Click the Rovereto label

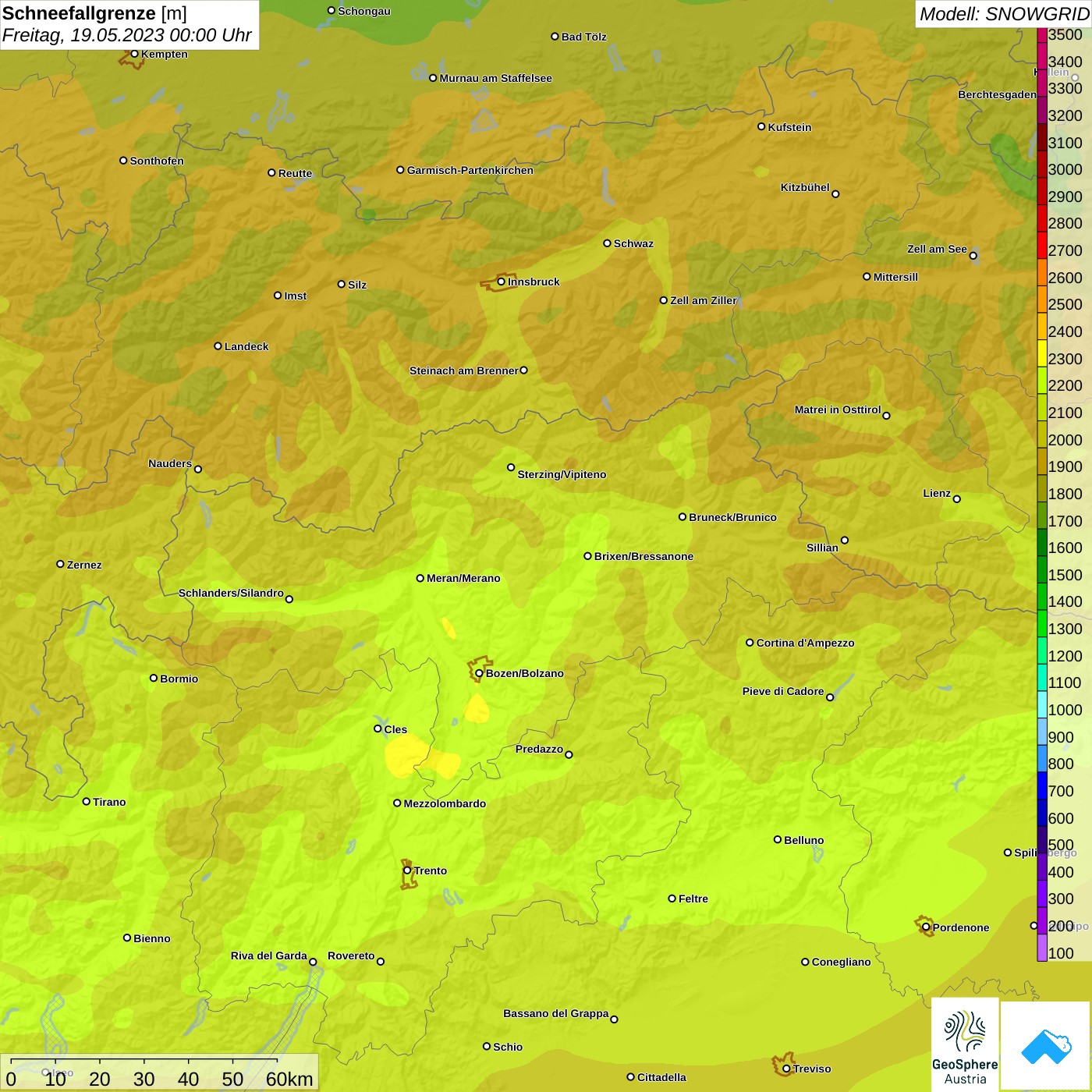click(351, 955)
